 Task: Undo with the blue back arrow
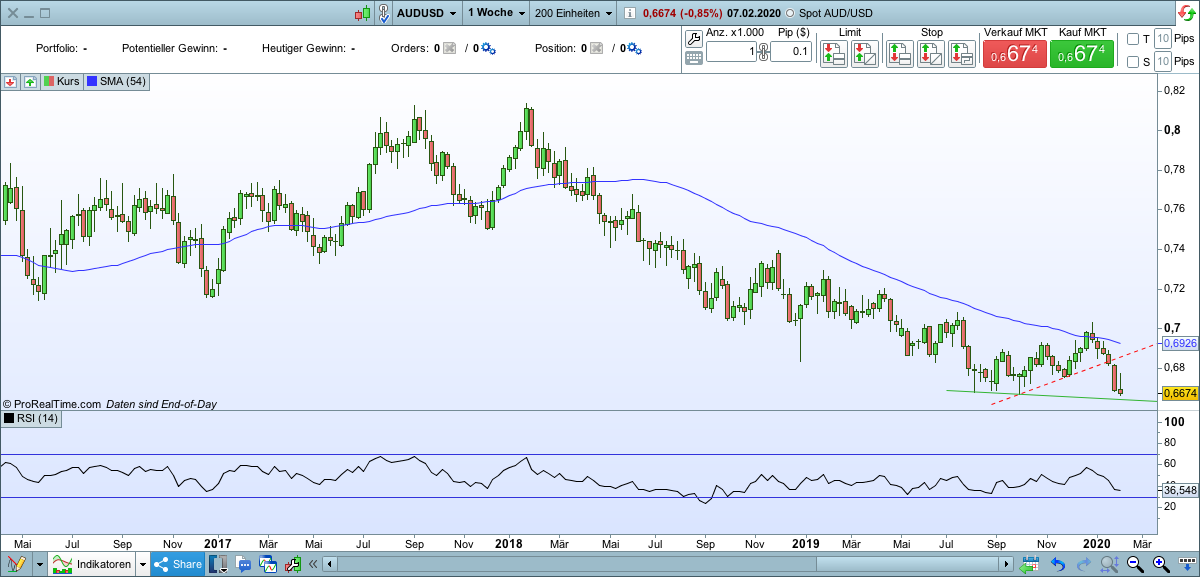1057,564
